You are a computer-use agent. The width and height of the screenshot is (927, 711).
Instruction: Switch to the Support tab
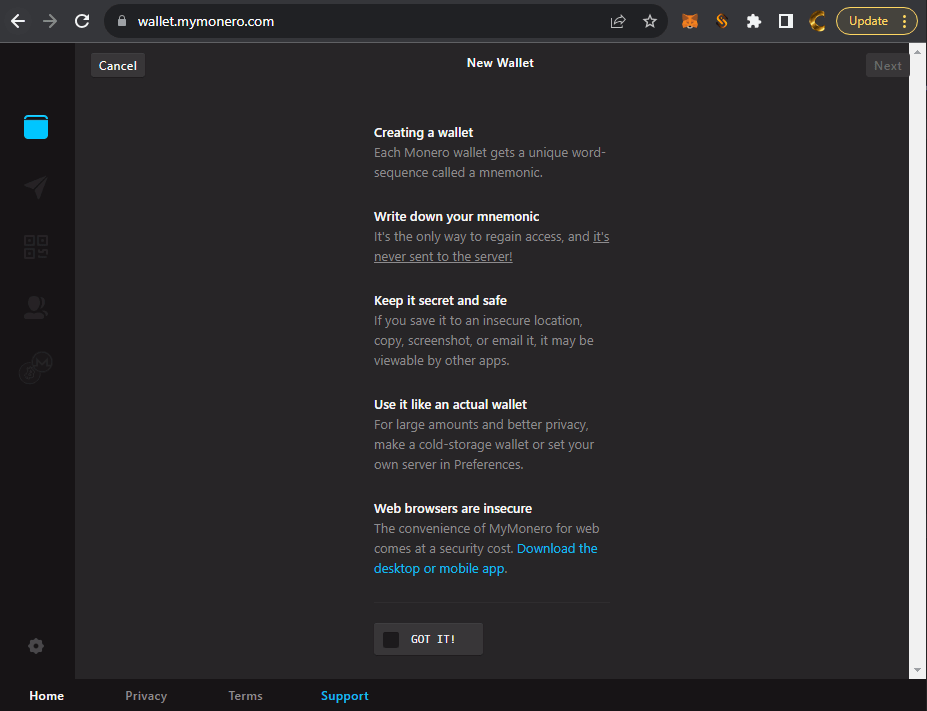(x=344, y=695)
